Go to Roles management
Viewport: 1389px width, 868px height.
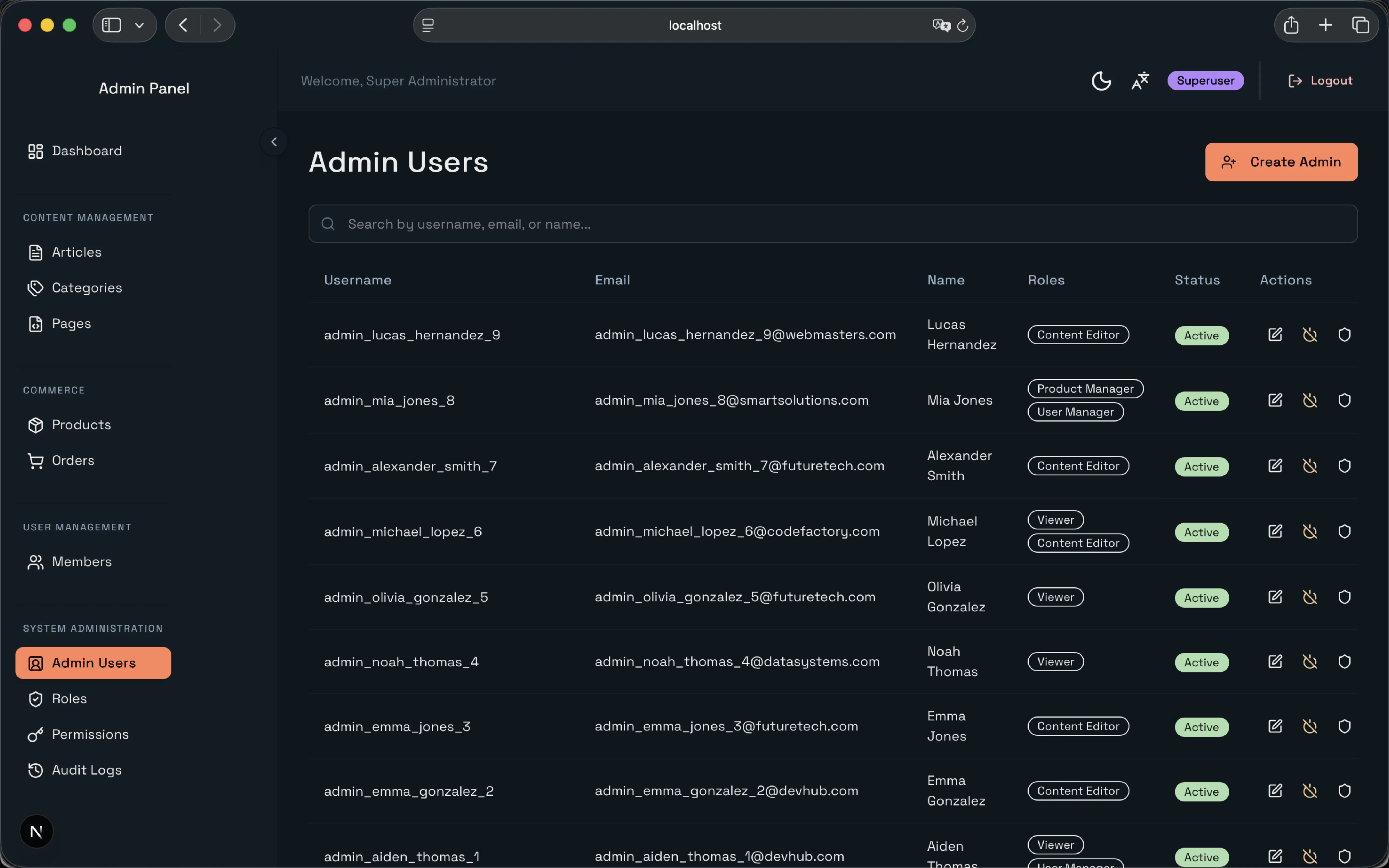93,699
